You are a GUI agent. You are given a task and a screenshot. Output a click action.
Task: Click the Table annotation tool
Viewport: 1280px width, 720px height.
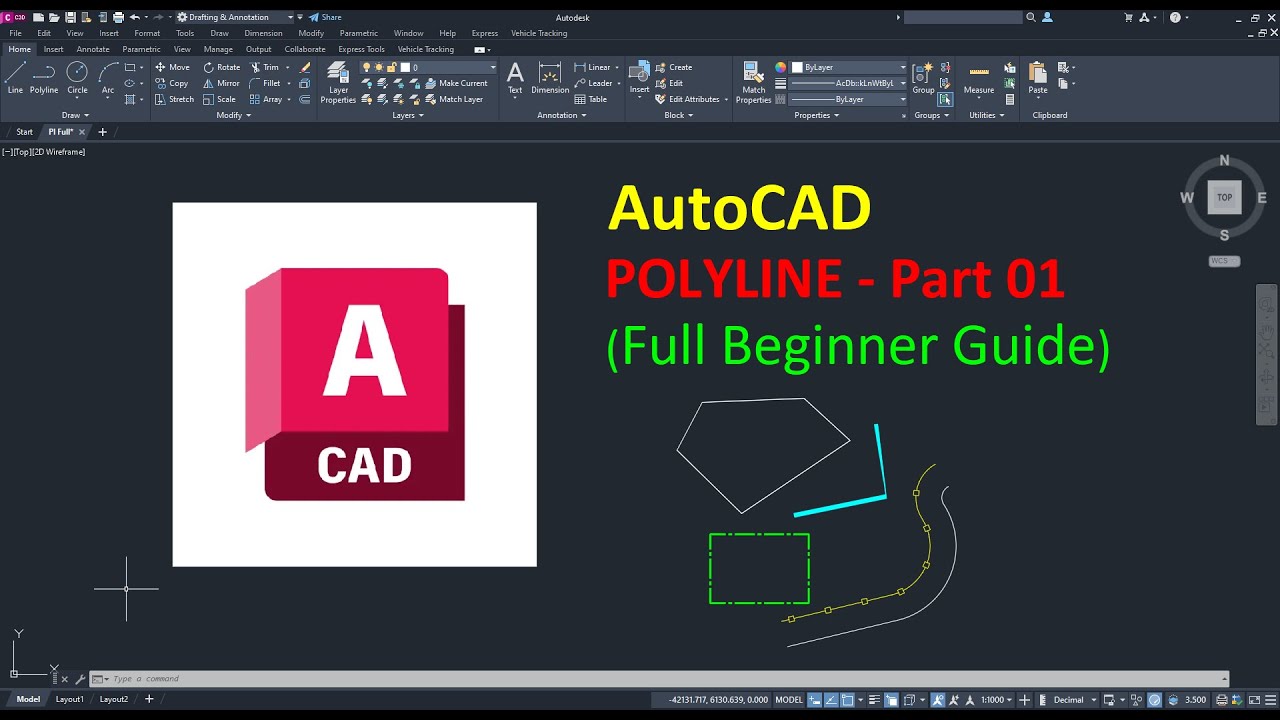(x=590, y=99)
